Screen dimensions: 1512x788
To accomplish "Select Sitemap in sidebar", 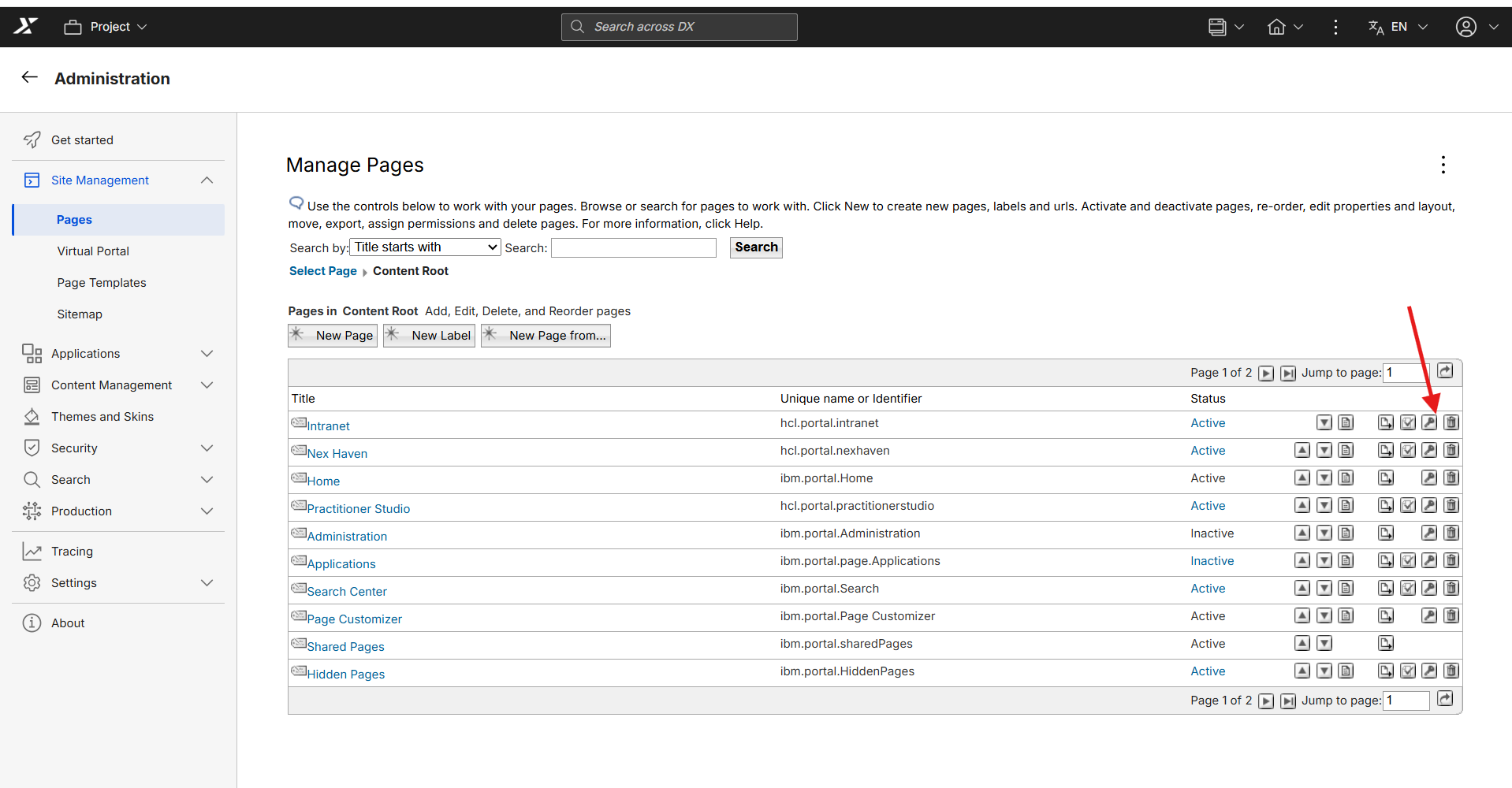I will pos(80,314).
